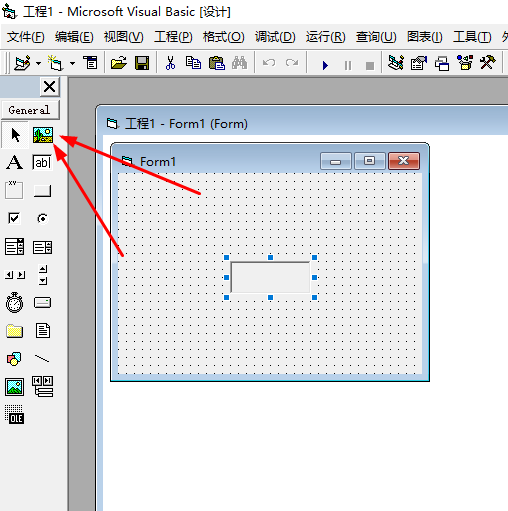Start the program with the Run button
Viewport: 508px width, 511px height.
(325, 65)
